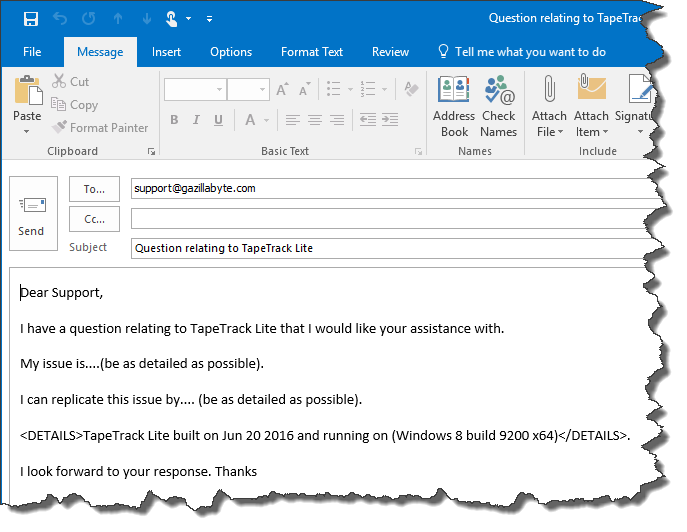Open Clipboard dialog launcher

click(152, 152)
